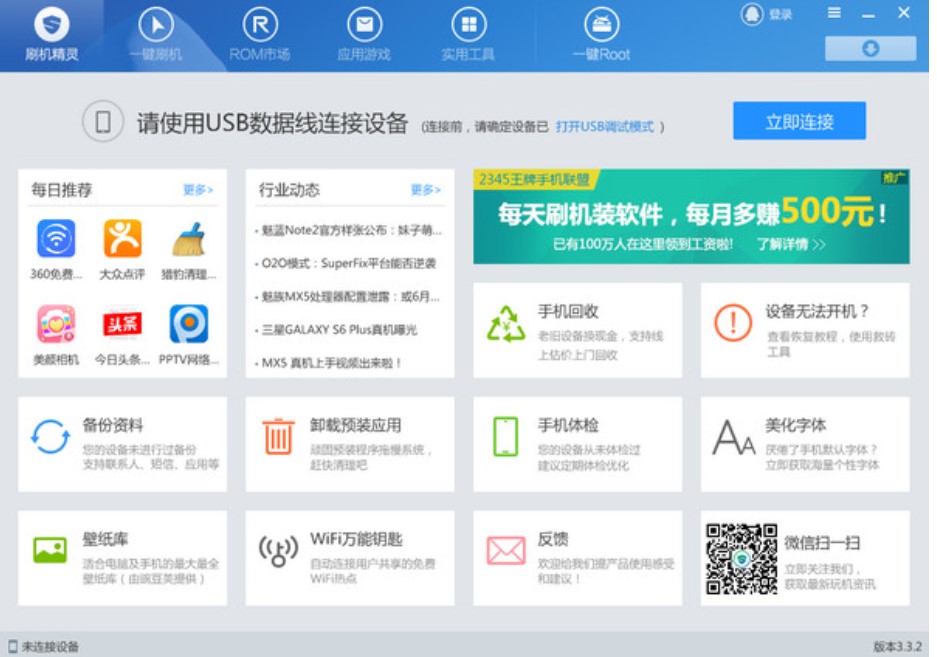This screenshot has width=937, height=657.
Task: Click the 未连接设备 status bar entry
Action: (44, 646)
